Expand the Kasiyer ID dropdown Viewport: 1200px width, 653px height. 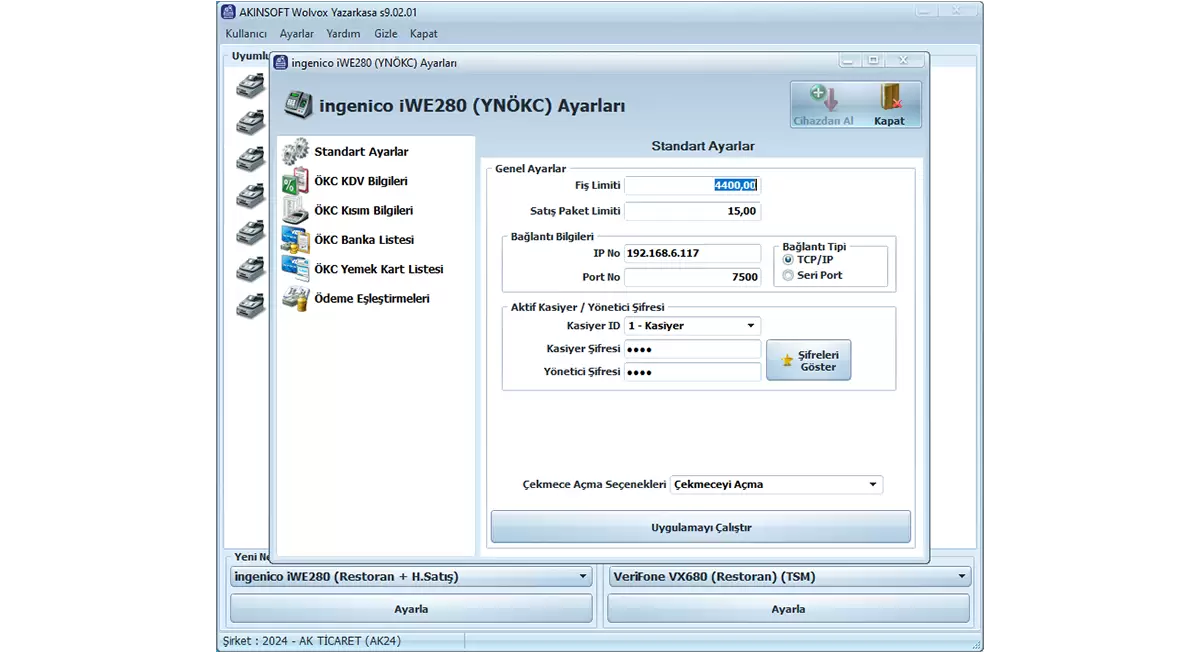pos(750,326)
